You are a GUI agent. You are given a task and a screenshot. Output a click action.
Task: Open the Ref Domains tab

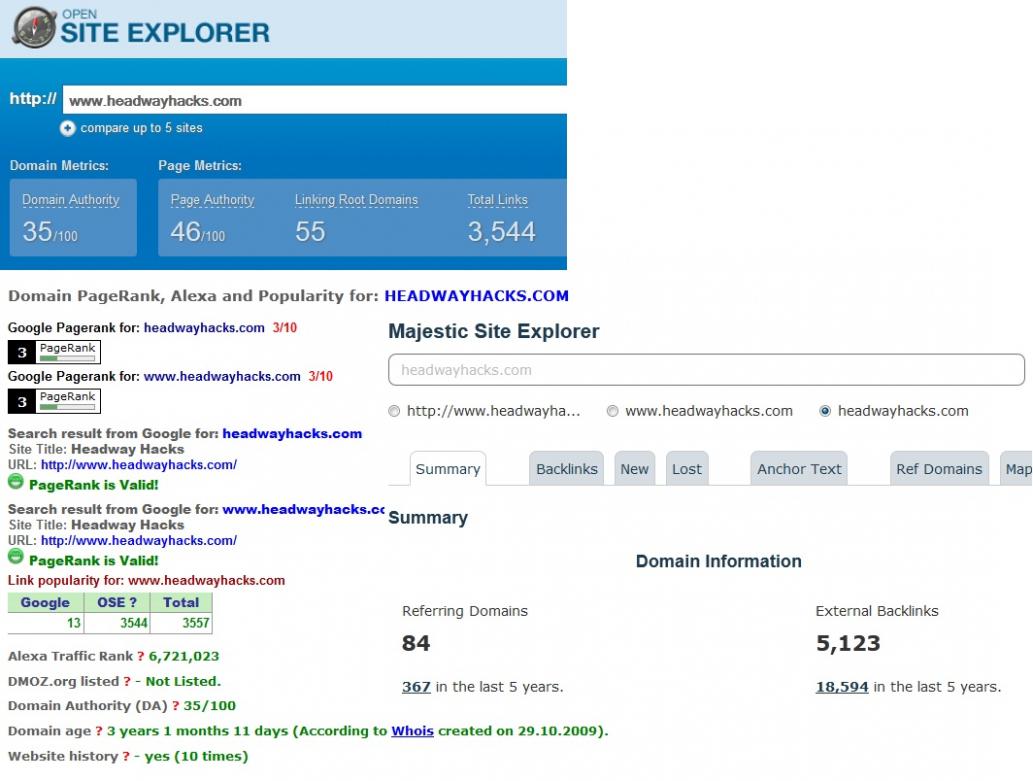[939, 469]
